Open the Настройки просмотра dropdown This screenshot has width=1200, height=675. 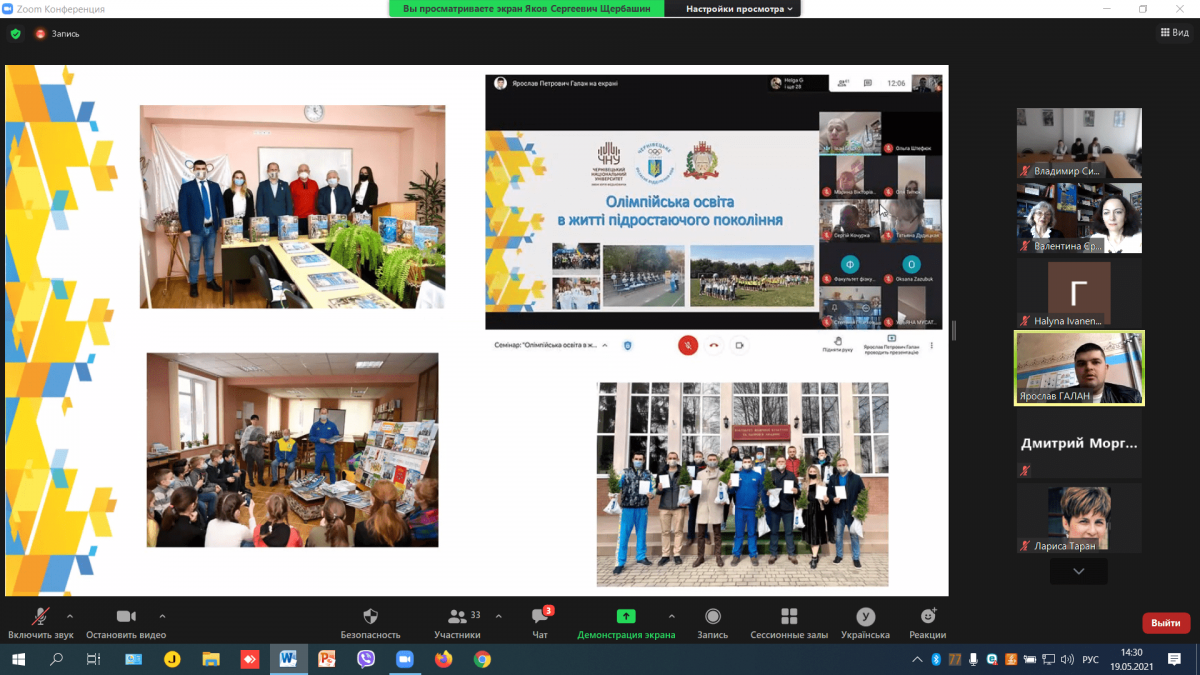(741, 9)
